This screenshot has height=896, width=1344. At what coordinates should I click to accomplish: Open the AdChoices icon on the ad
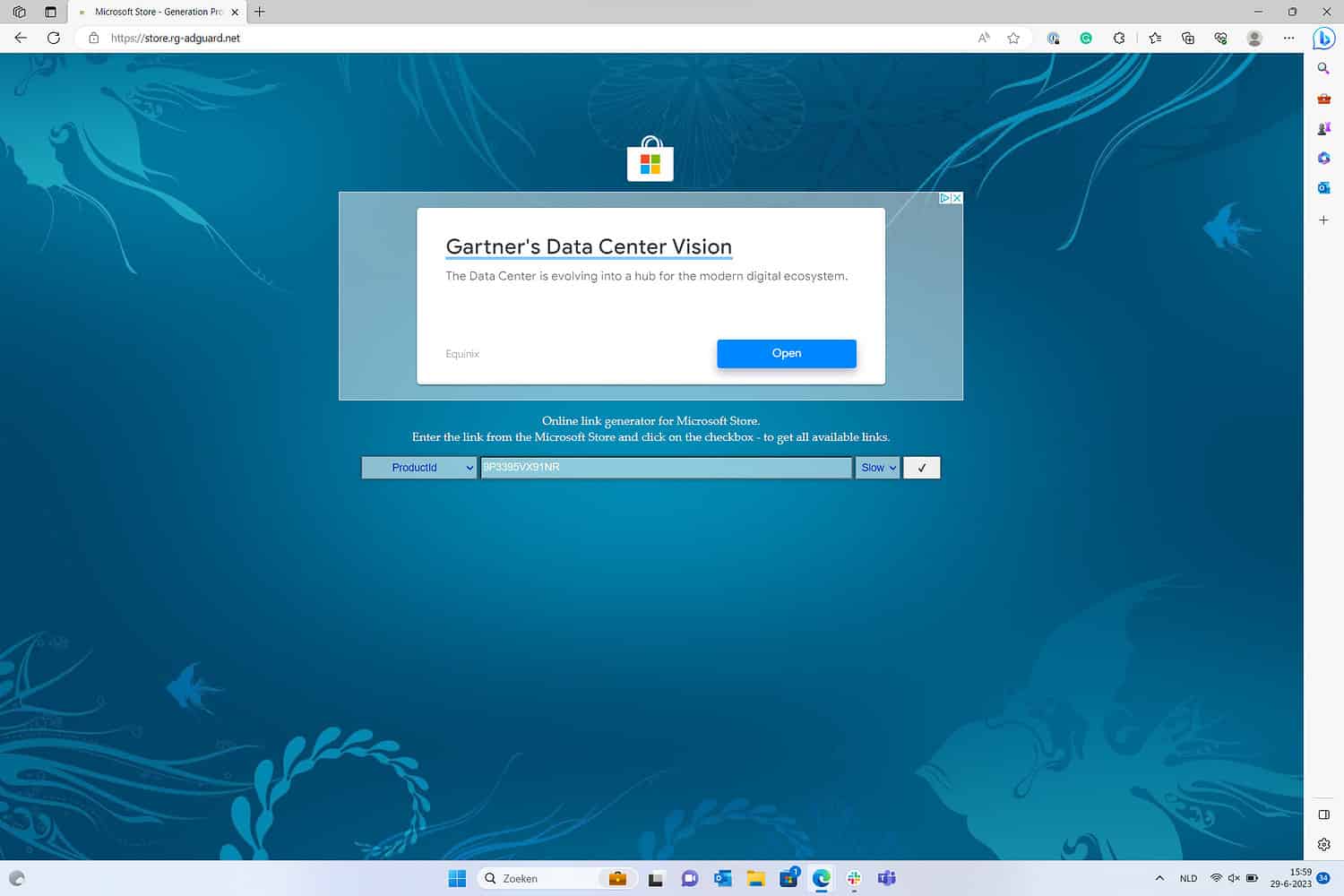(x=944, y=198)
